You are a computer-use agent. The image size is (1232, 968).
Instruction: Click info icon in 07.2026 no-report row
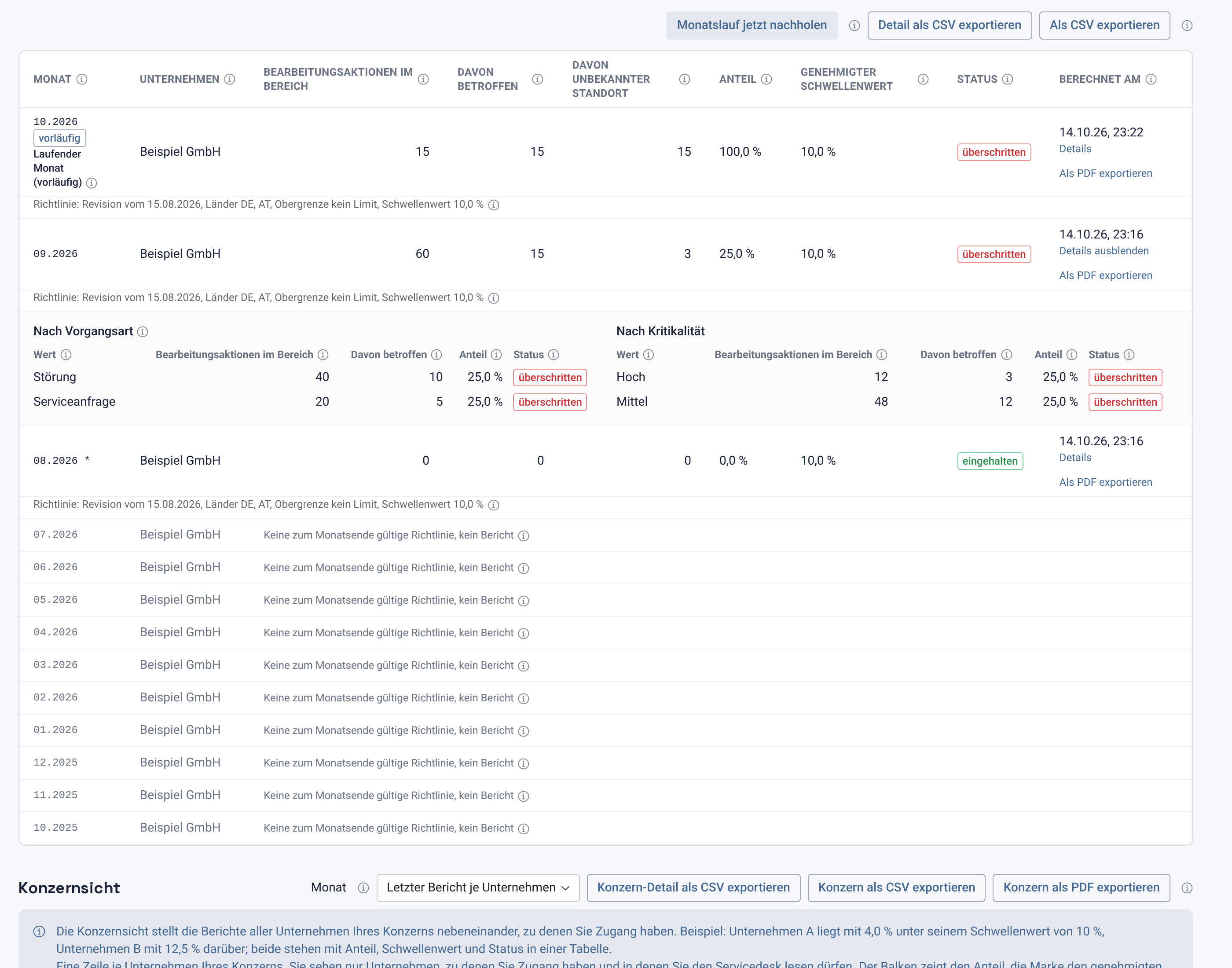click(x=524, y=536)
